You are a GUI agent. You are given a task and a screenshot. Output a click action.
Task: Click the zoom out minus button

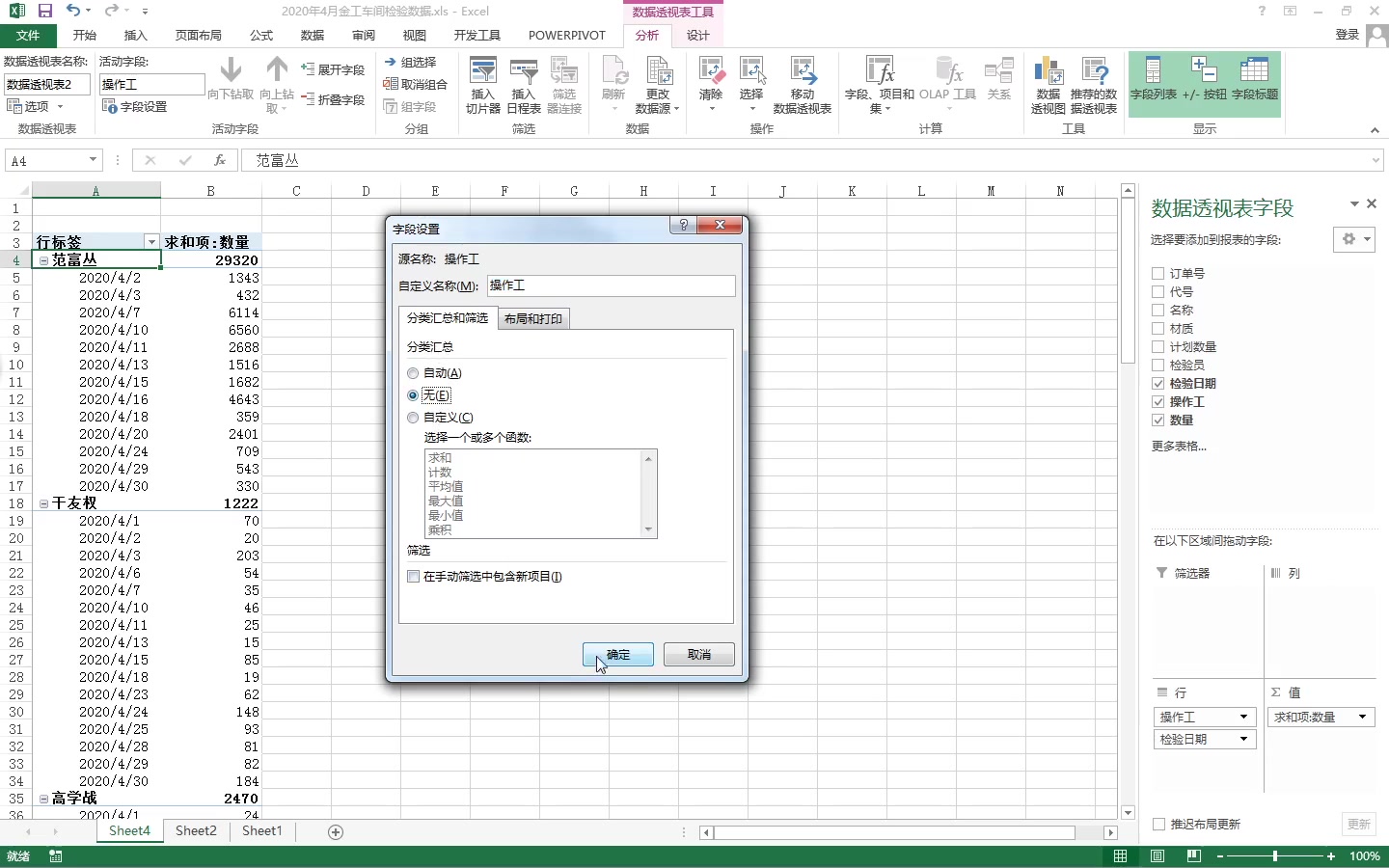pyautogui.click(x=1219, y=856)
